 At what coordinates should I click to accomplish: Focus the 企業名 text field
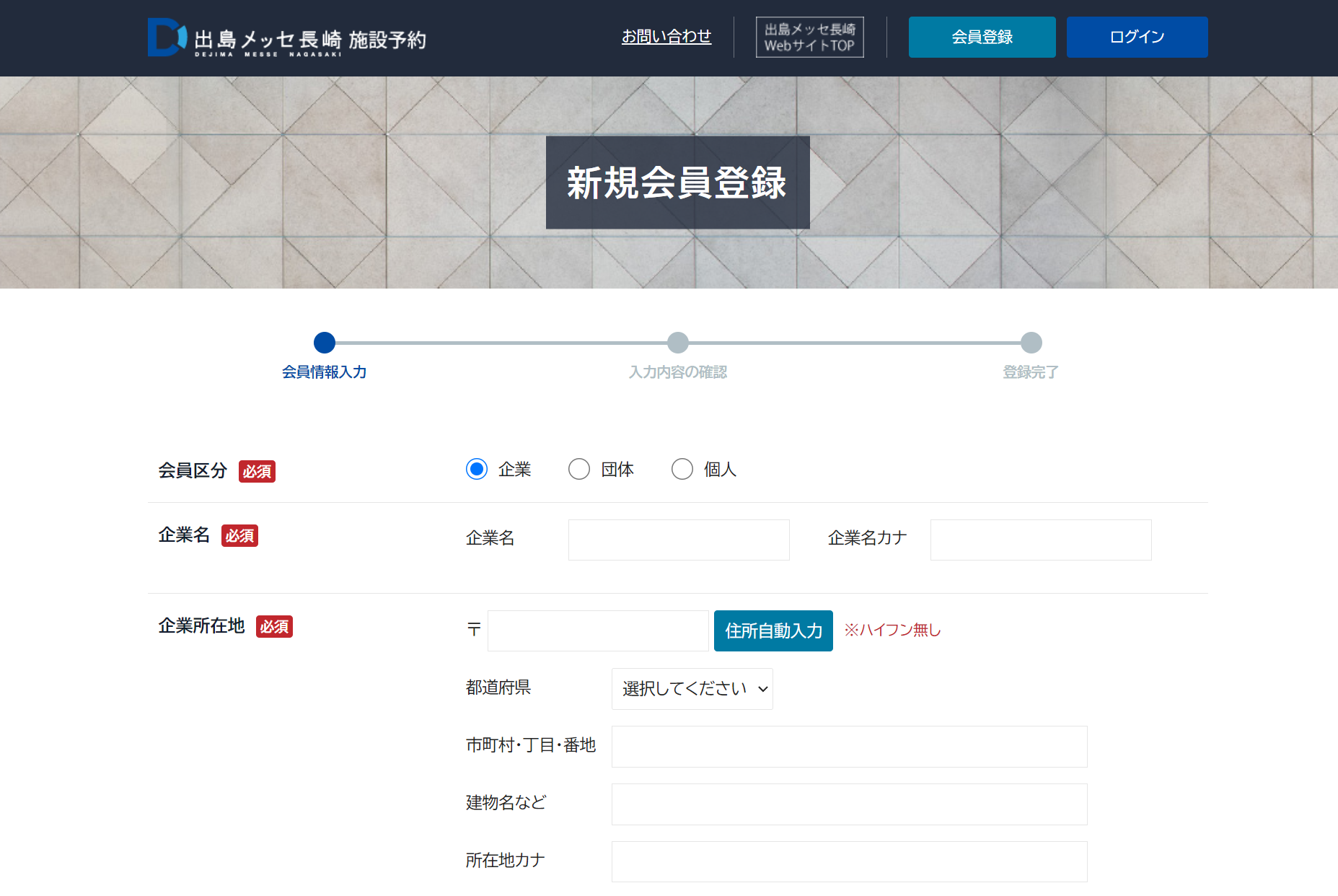point(678,540)
